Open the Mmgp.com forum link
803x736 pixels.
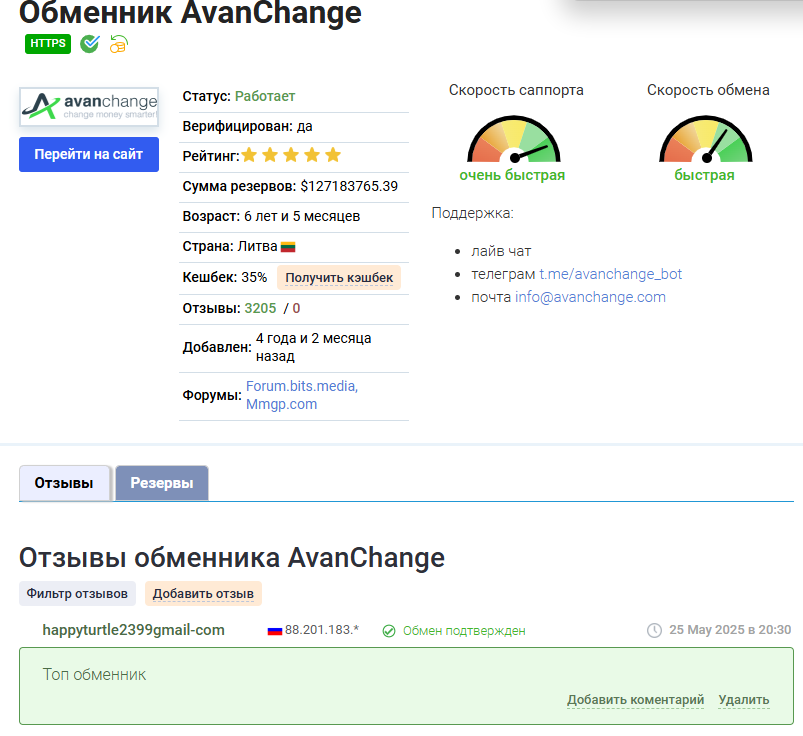point(281,404)
